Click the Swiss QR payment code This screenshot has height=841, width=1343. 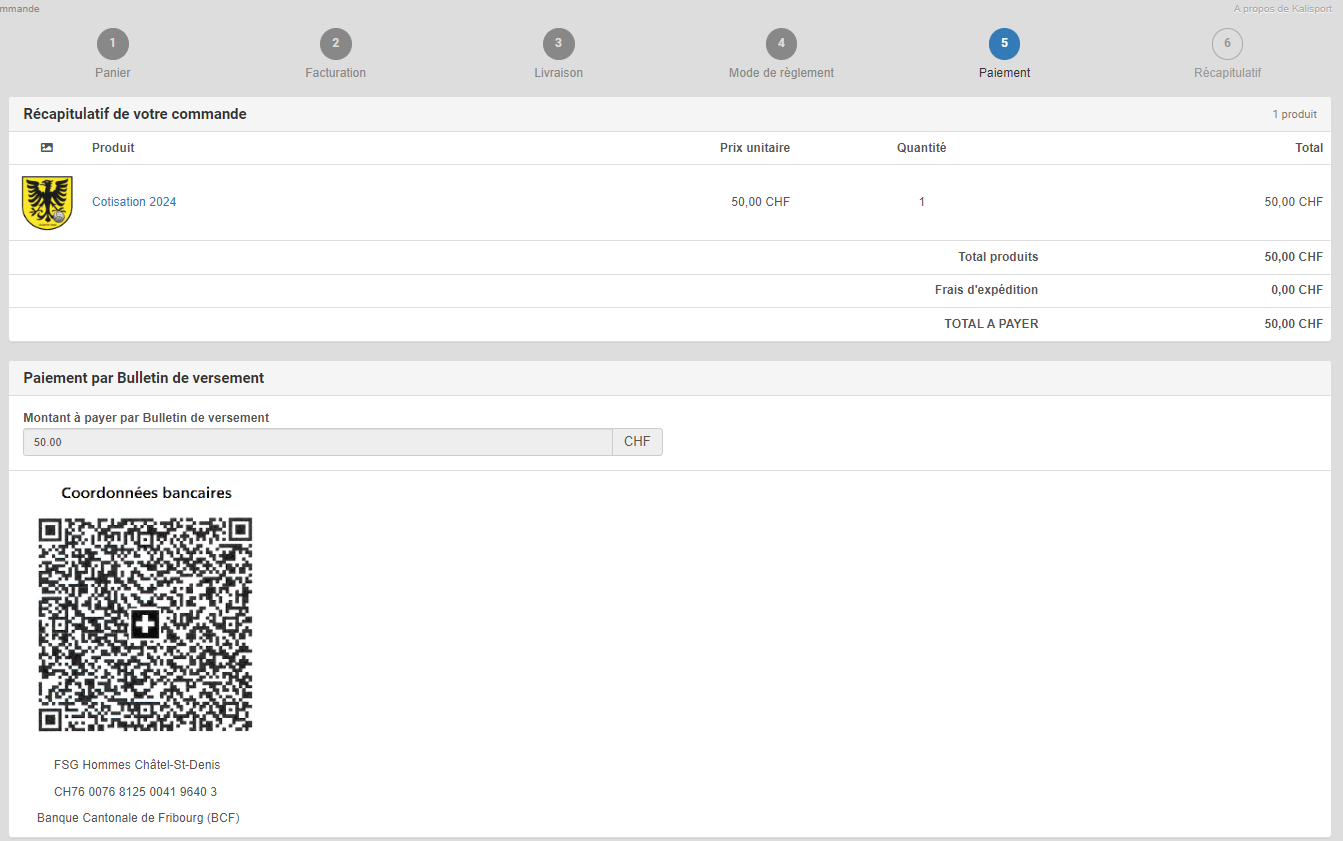pos(145,625)
